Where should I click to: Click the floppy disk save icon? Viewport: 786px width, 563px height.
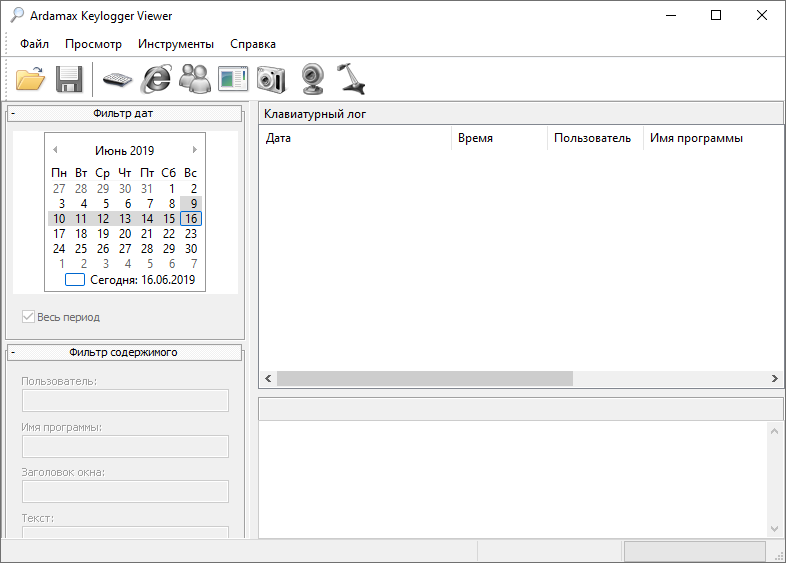pos(68,78)
